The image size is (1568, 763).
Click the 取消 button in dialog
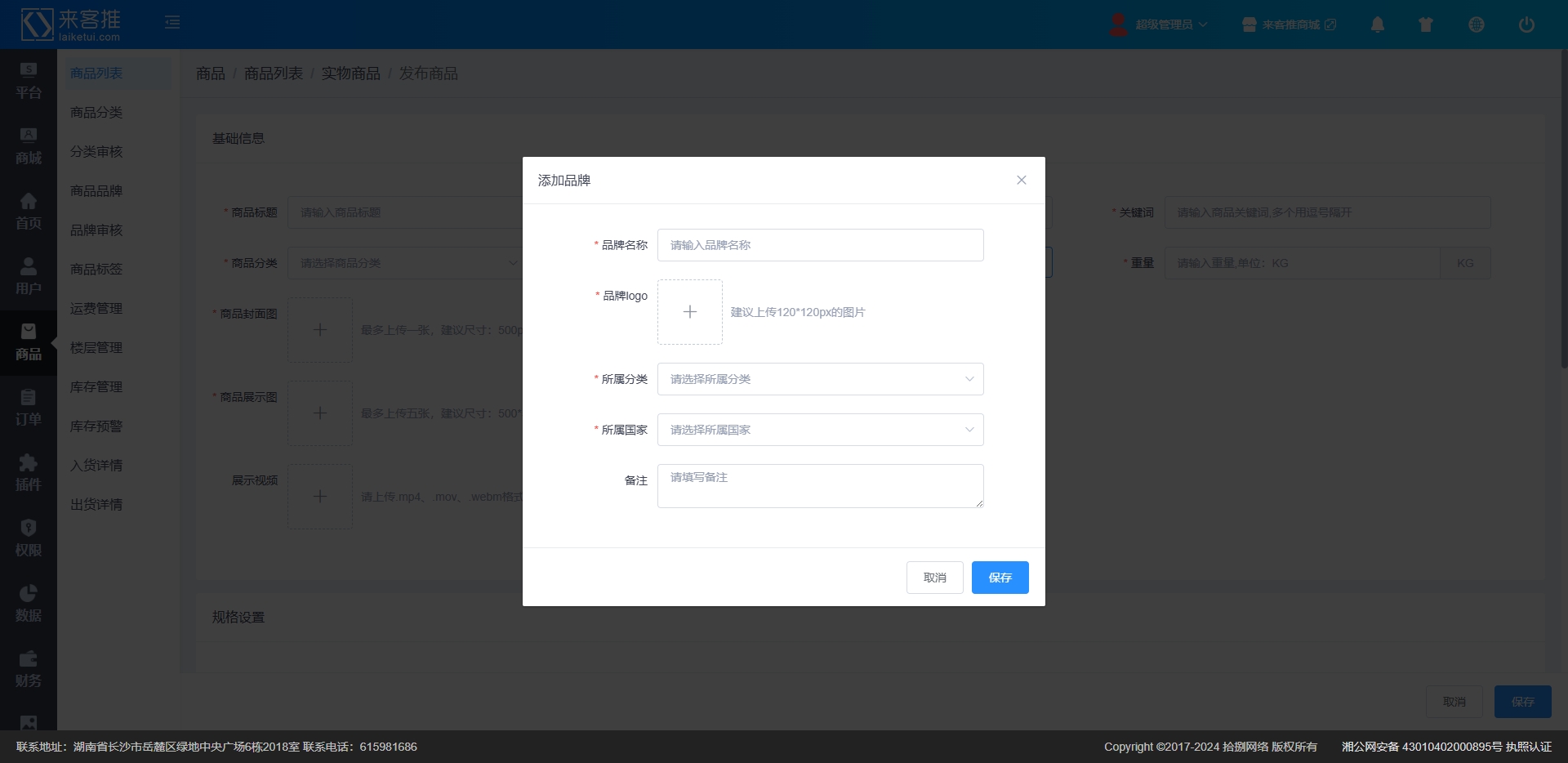934,578
